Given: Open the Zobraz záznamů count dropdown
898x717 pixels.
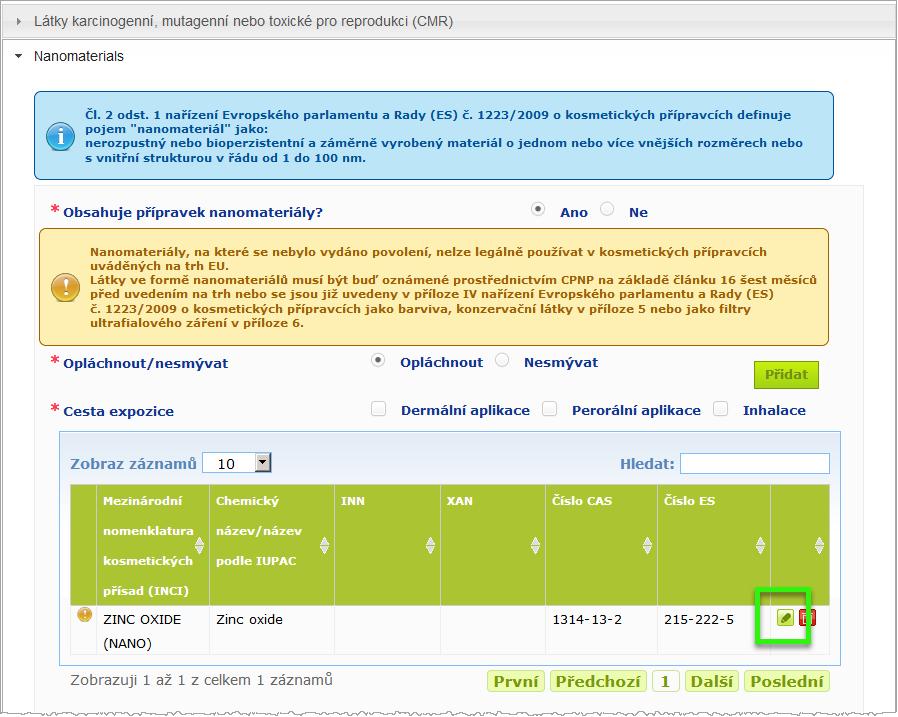Looking at the screenshot, I should click(x=237, y=463).
